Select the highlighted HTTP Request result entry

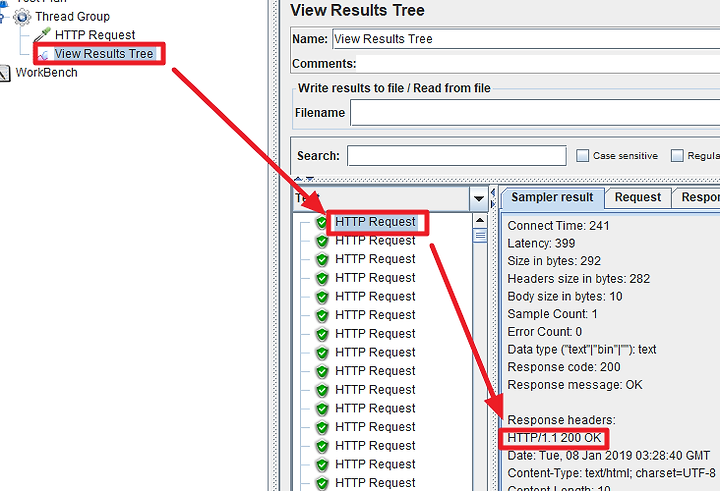pos(375,222)
